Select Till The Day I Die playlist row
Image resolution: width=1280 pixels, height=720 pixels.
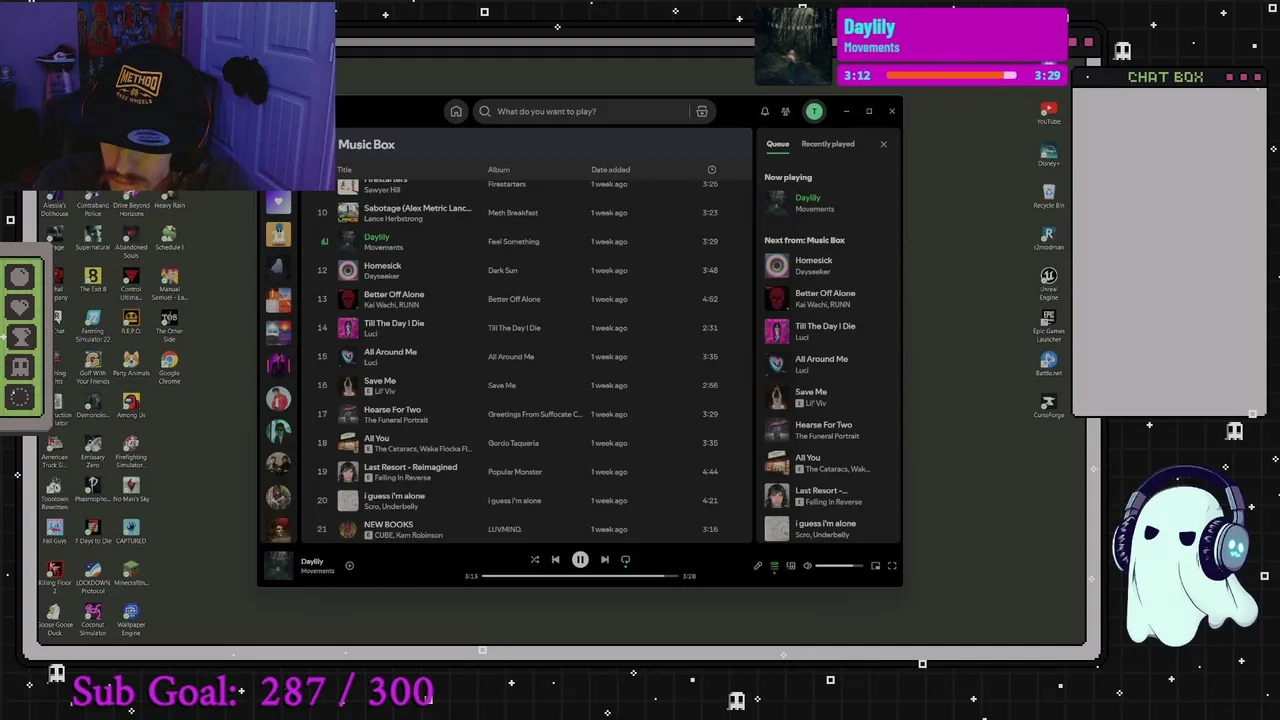click(x=525, y=328)
